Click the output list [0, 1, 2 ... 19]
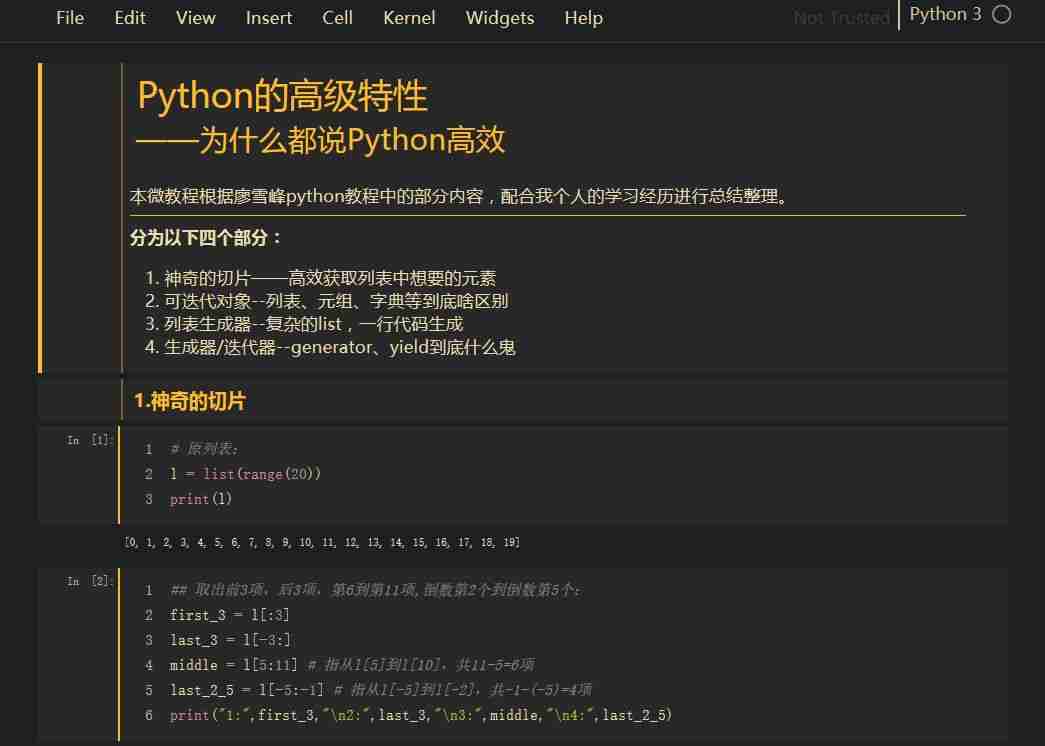Image resolution: width=1045 pixels, height=746 pixels. coord(322,543)
